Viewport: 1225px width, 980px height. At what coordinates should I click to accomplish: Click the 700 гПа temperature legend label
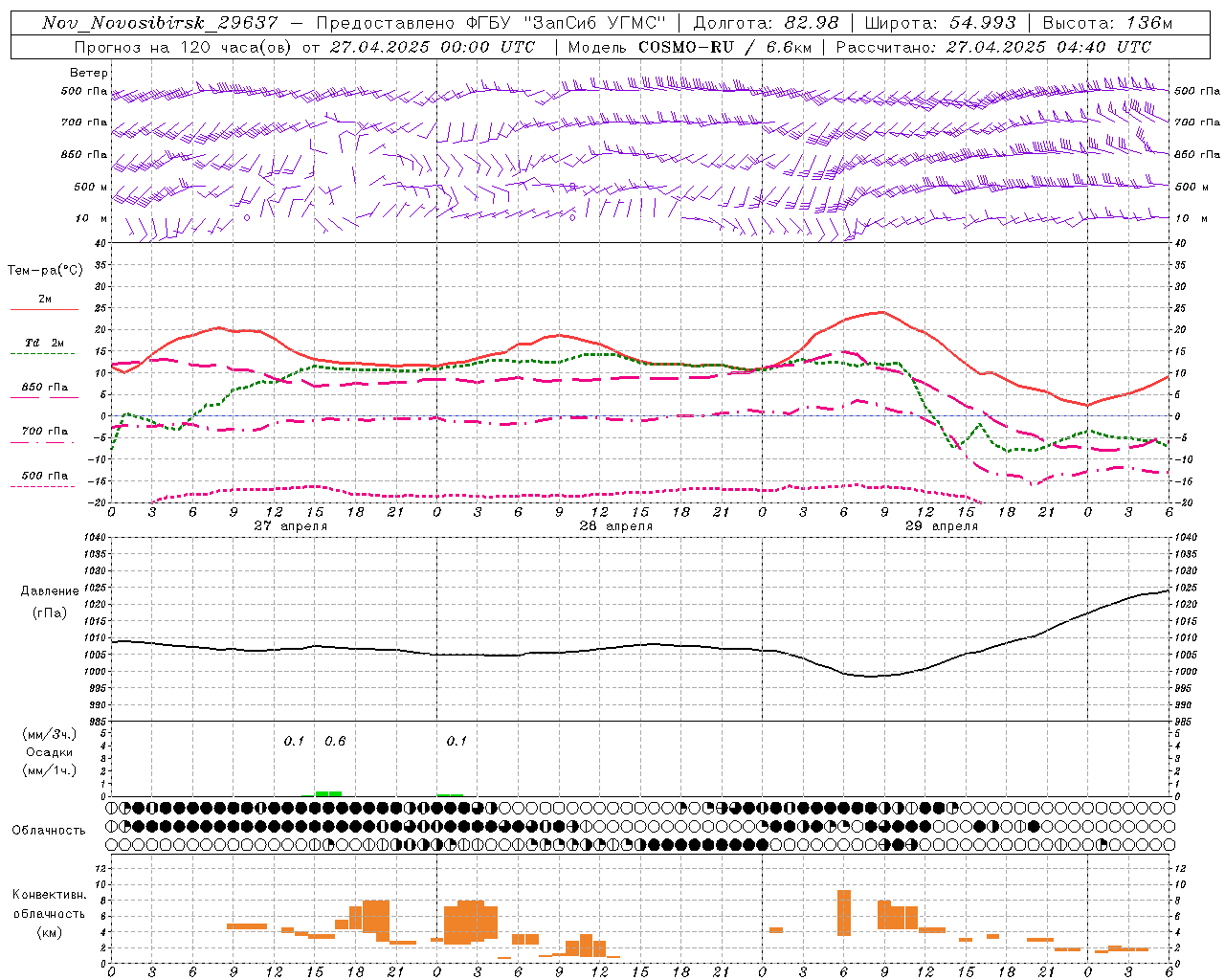click(44, 432)
